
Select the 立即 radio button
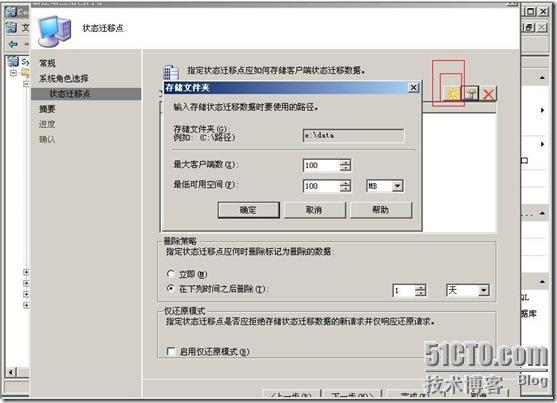tap(171, 274)
